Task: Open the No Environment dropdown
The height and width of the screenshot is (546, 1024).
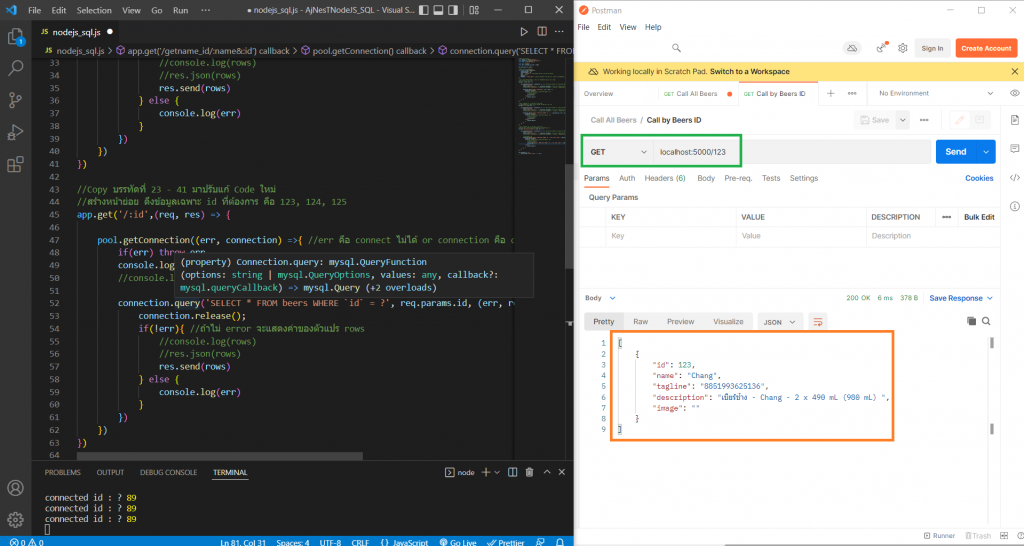Action: pyautogui.click(x=935, y=93)
